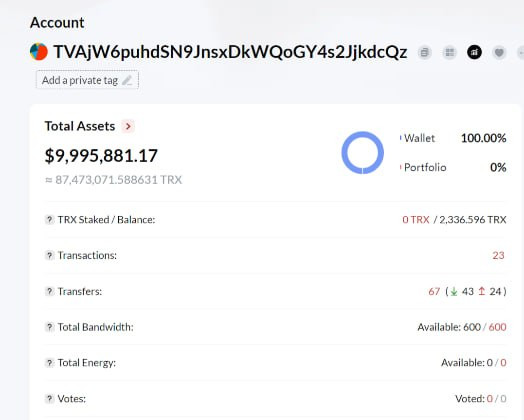The height and width of the screenshot is (420, 524).
Task: Copy the account address with the copy icon
Action: pos(424,52)
